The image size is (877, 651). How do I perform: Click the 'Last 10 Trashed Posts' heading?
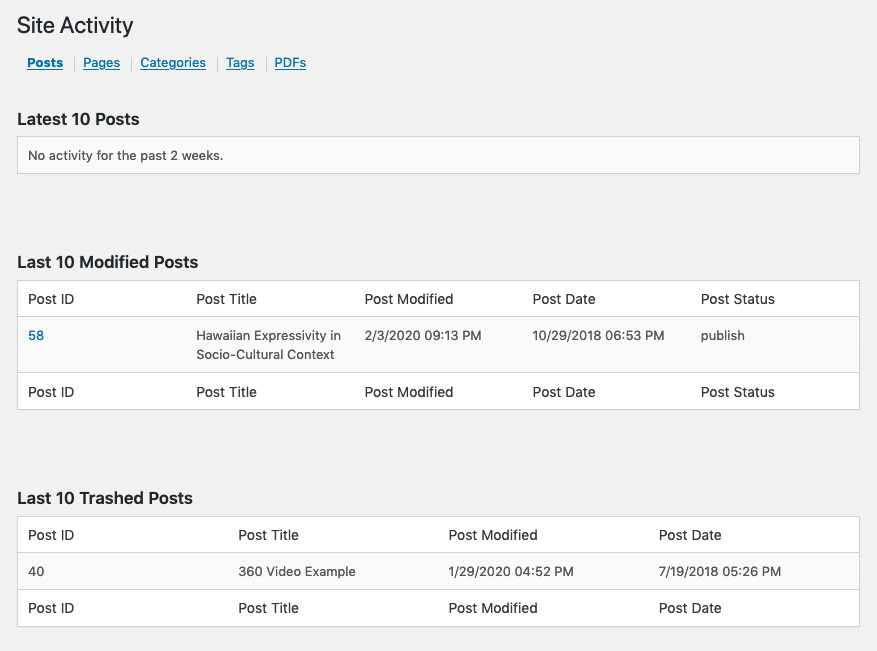[105, 498]
